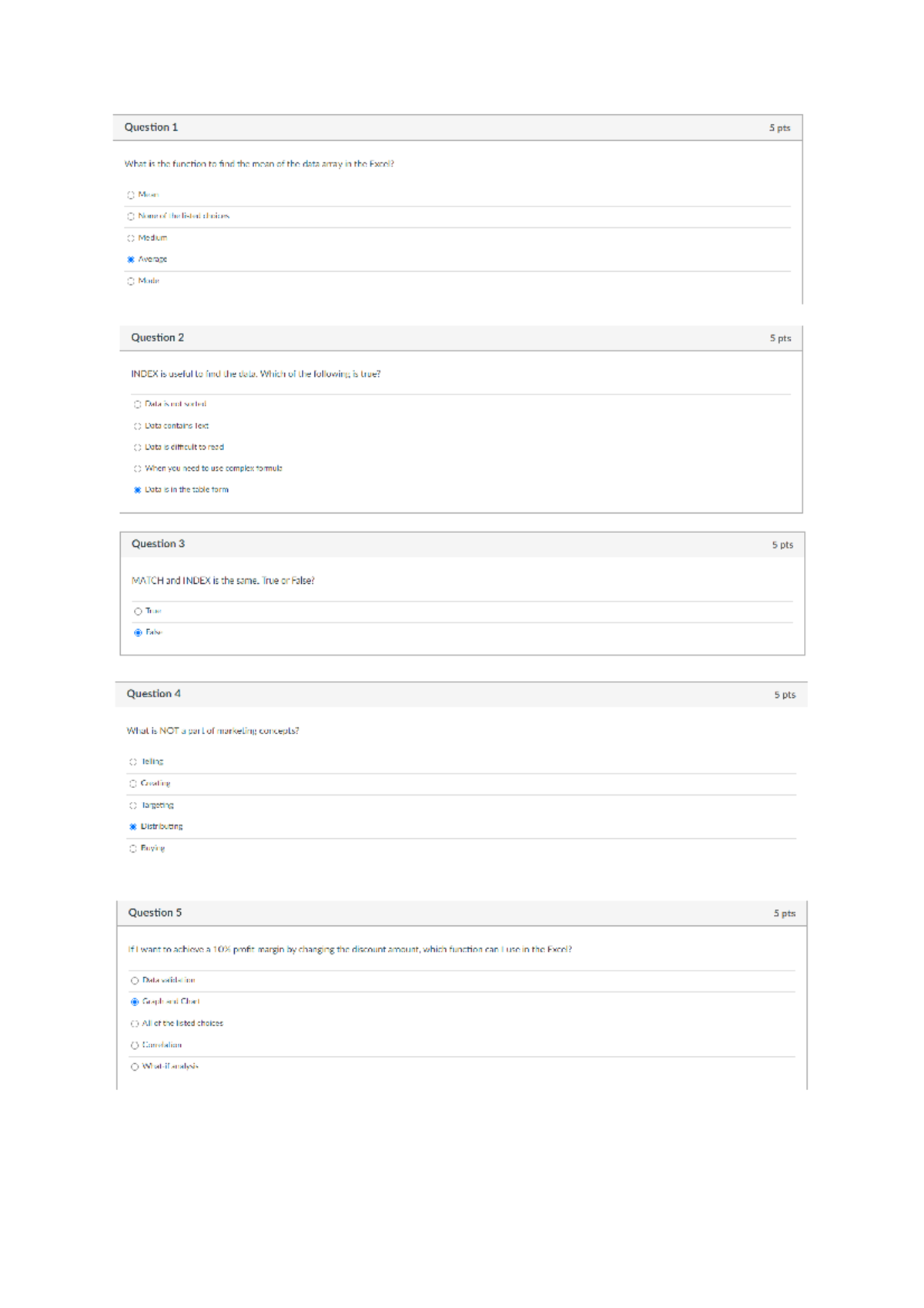Image resolution: width=924 pixels, height=1308 pixels.
Task: Select 'Data is not sorted' option
Action: [138, 404]
